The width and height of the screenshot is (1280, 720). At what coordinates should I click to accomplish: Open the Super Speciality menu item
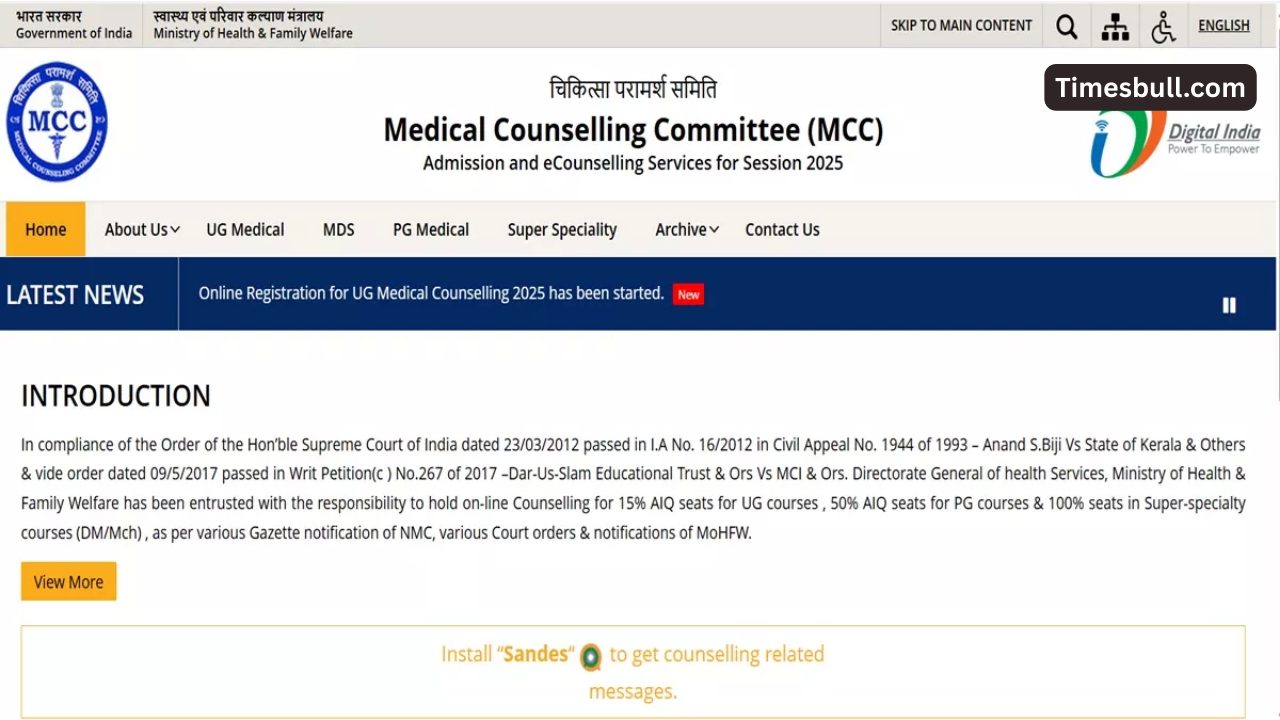point(562,229)
